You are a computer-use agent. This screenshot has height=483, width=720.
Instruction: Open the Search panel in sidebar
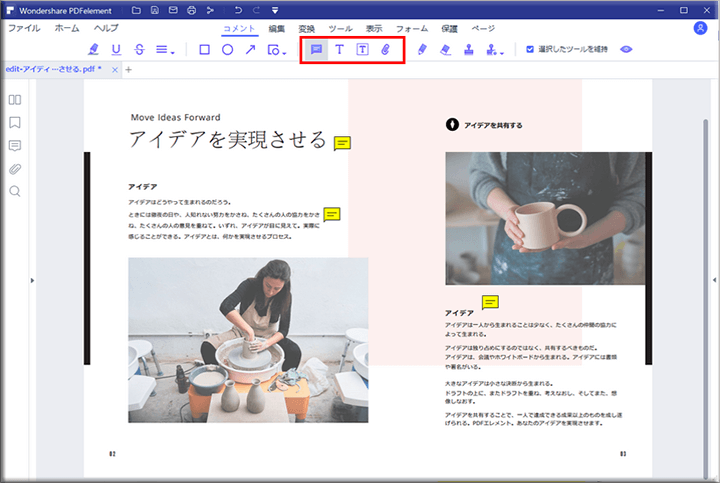pyautogui.click(x=15, y=191)
